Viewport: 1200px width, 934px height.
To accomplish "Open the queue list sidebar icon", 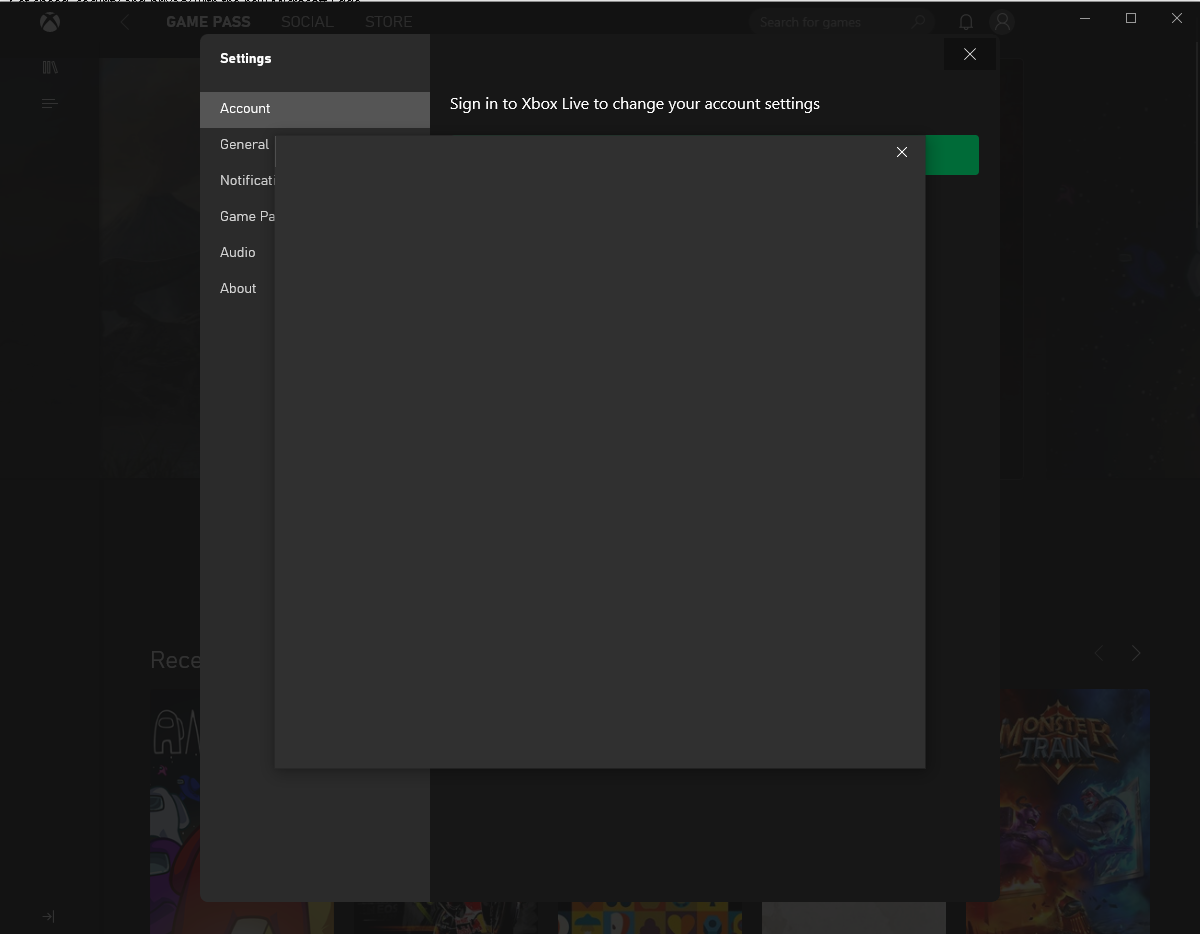I will pos(50,104).
